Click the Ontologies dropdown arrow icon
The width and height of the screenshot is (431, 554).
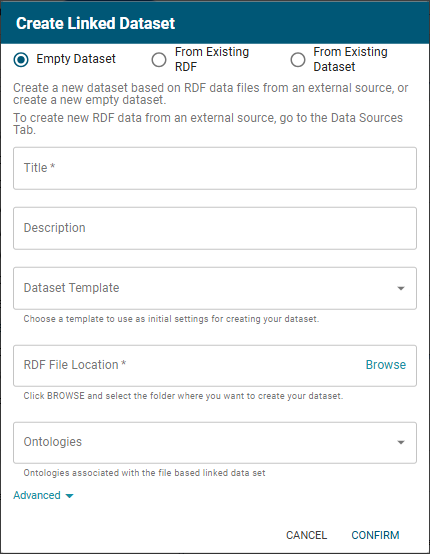(x=401, y=442)
